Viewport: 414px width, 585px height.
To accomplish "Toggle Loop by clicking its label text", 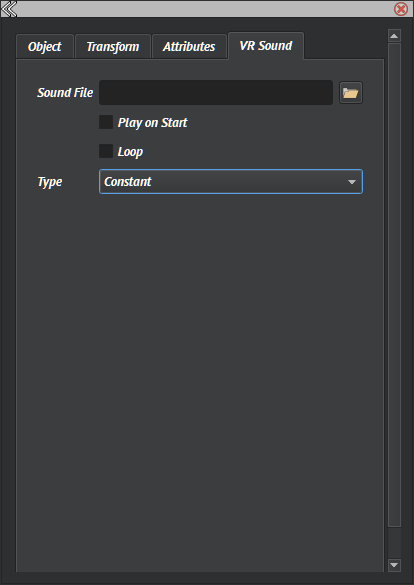I will click(130, 152).
